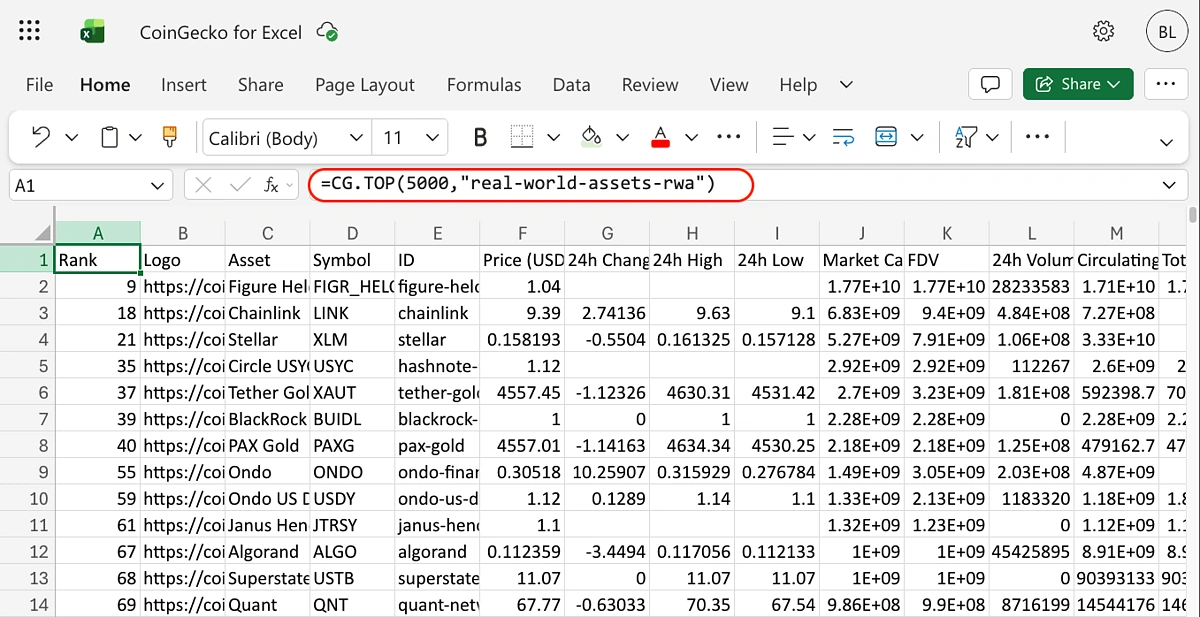
Task: Apply red font color
Action: (x=660, y=137)
